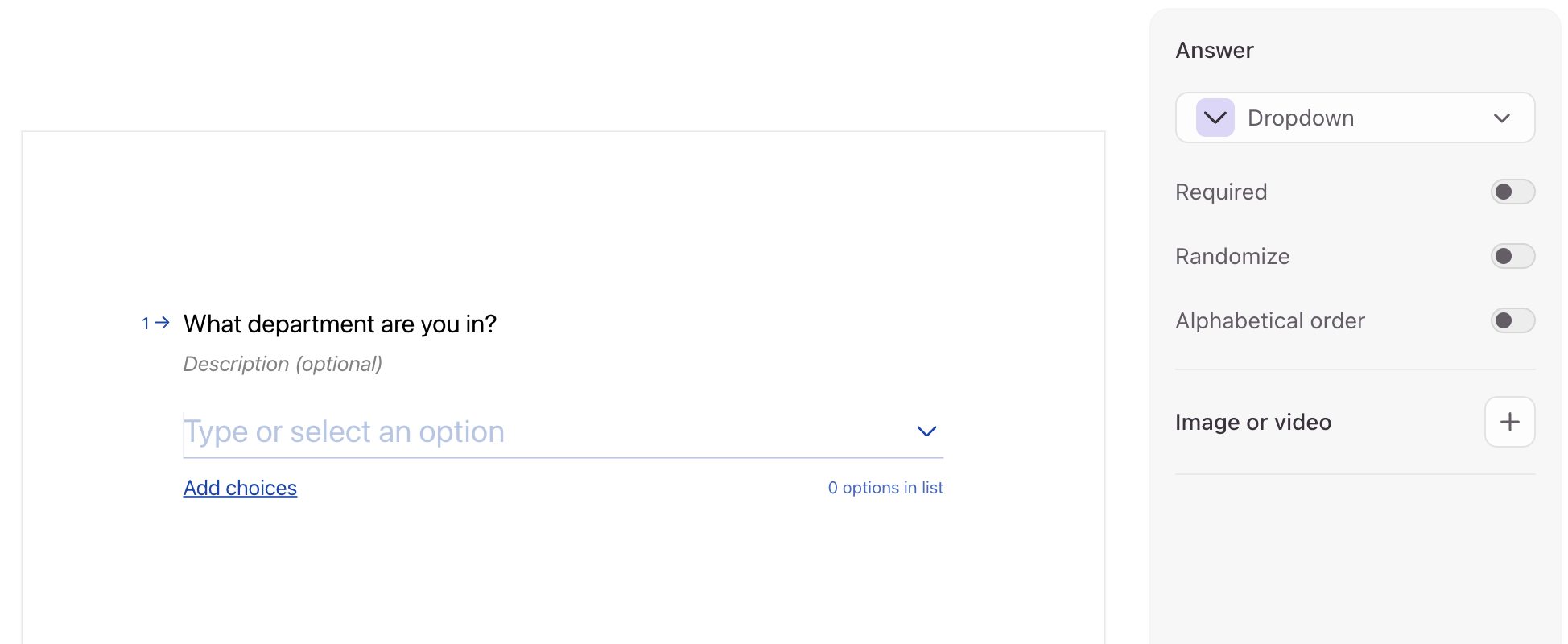Open the answer type chevron in the Answer panel

pyautogui.click(x=1501, y=118)
